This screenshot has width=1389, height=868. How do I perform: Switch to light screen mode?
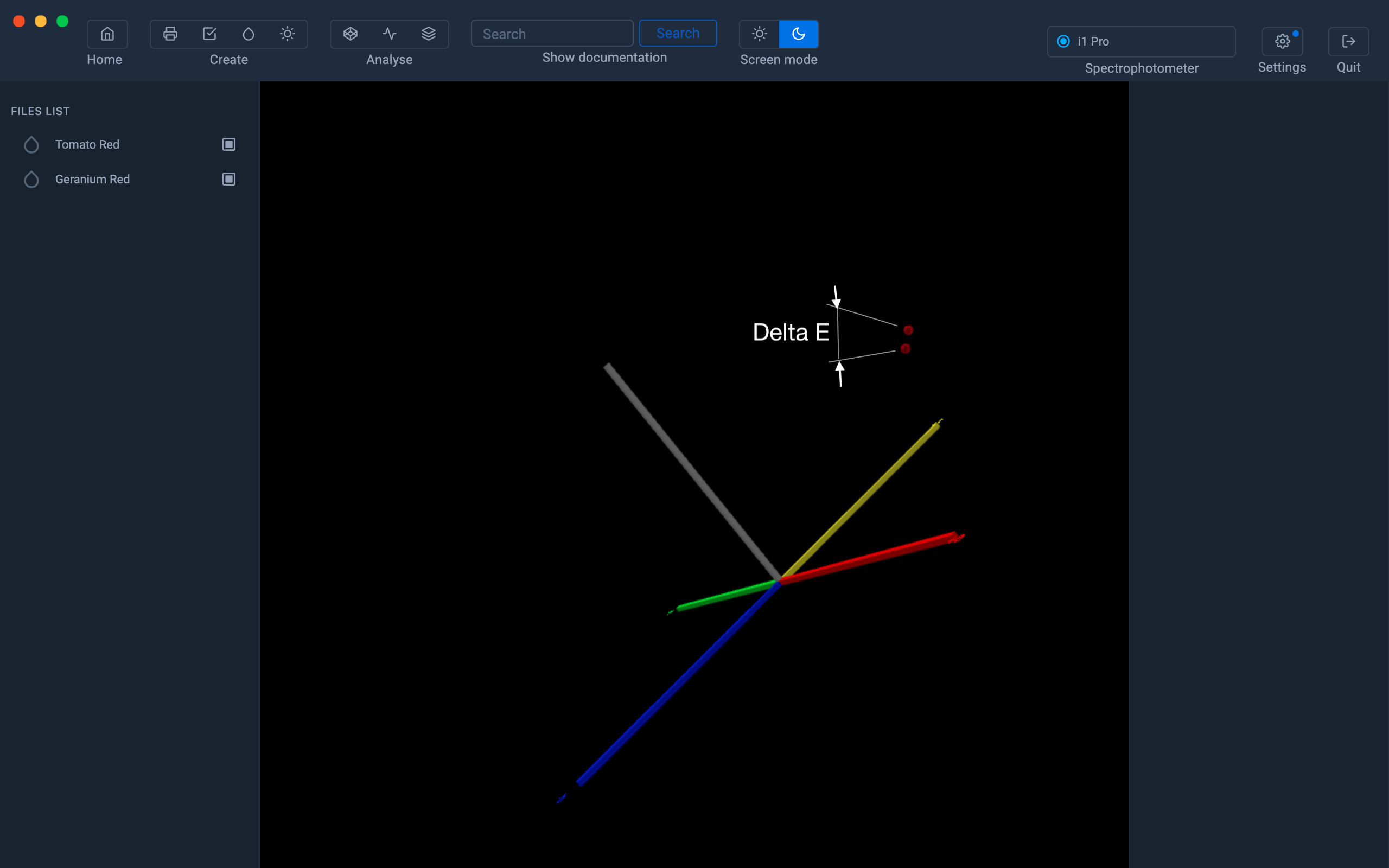tap(760, 34)
